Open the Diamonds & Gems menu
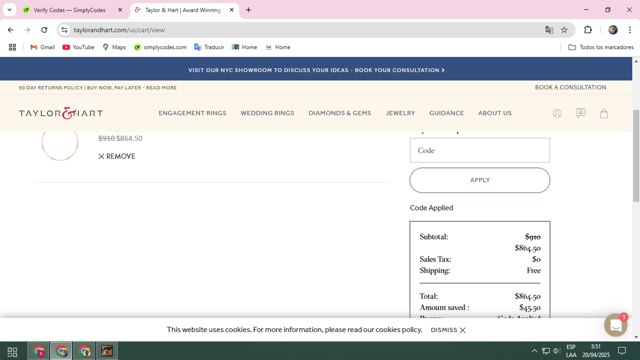Viewport: 640px width, 360px height. (x=340, y=113)
